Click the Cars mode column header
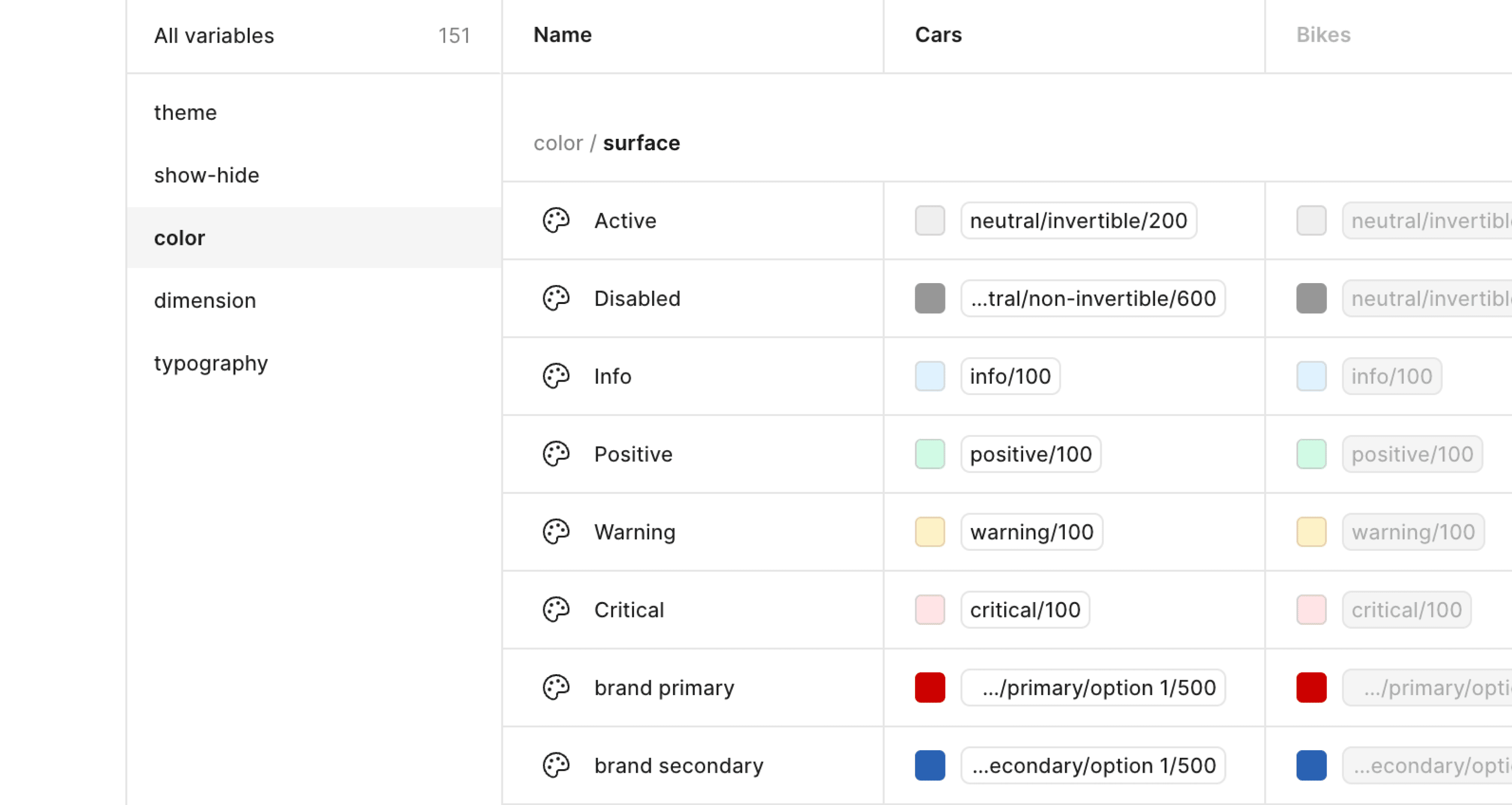Viewport: 1512px width, 805px height. [938, 35]
